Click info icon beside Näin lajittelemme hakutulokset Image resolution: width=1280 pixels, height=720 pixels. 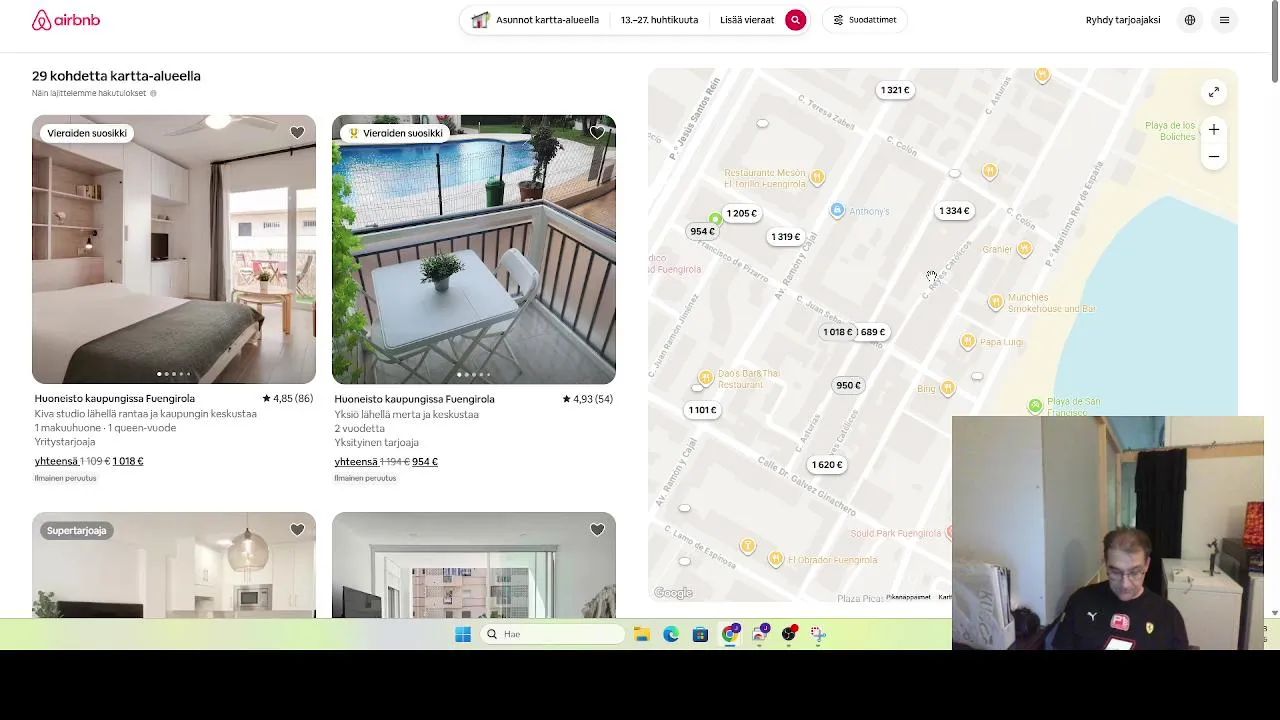pos(153,93)
